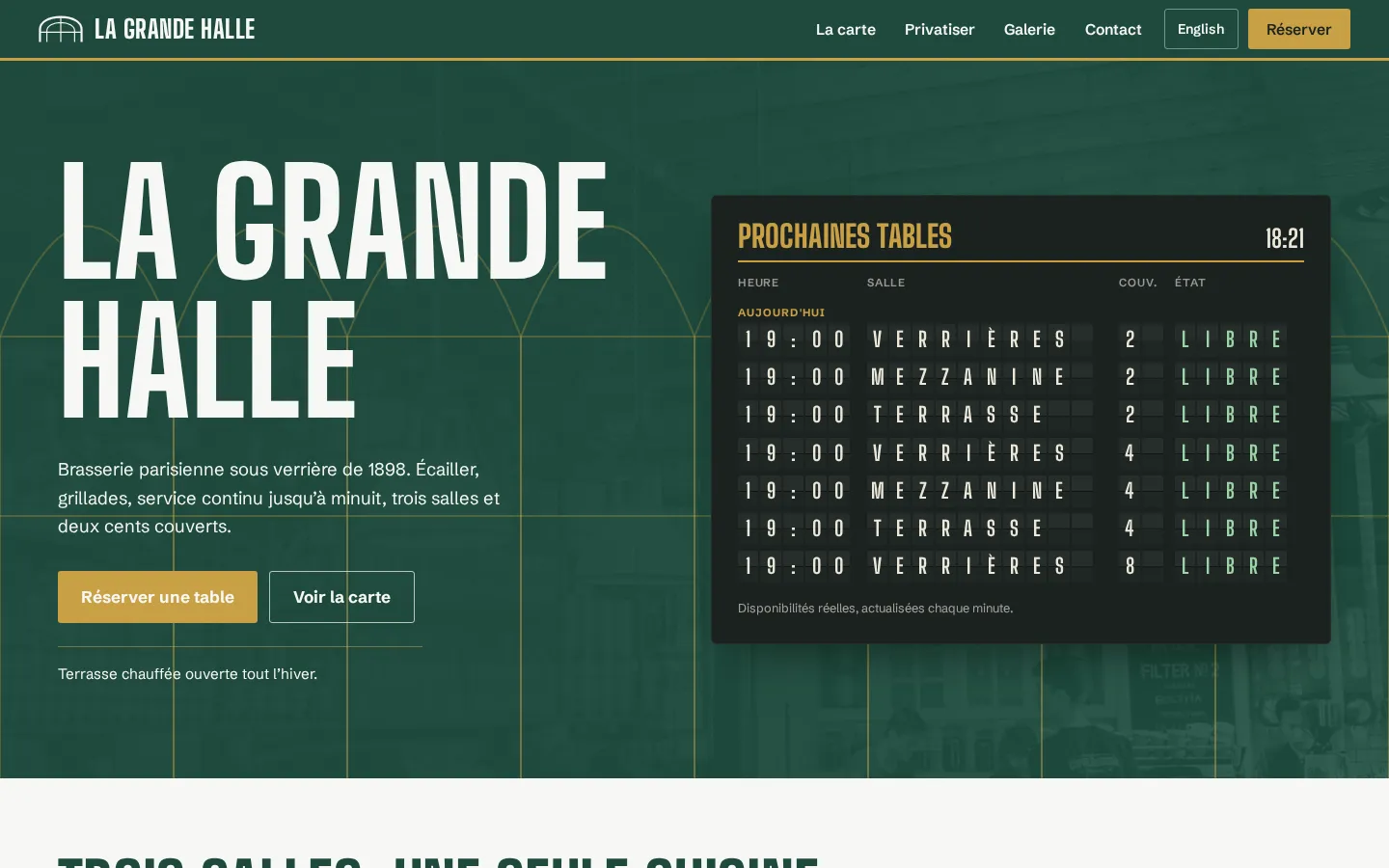Viewport: 1389px width, 868px height.
Task: Open the La carte menu link
Action: tap(846, 29)
